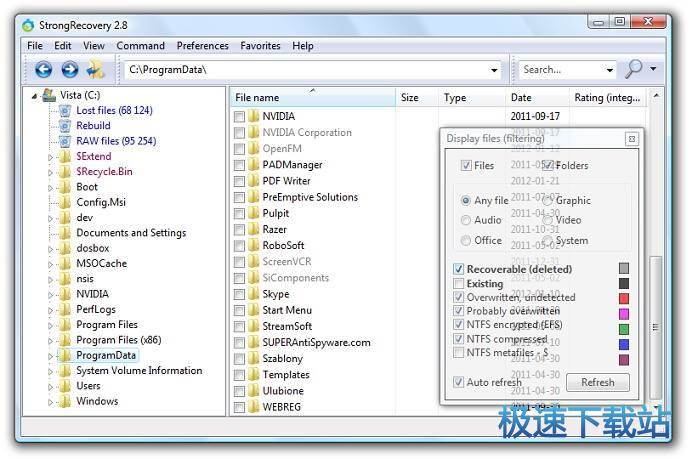This screenshot has height=459, width=692.
Task: Open the Command menu
Action: 140,46
